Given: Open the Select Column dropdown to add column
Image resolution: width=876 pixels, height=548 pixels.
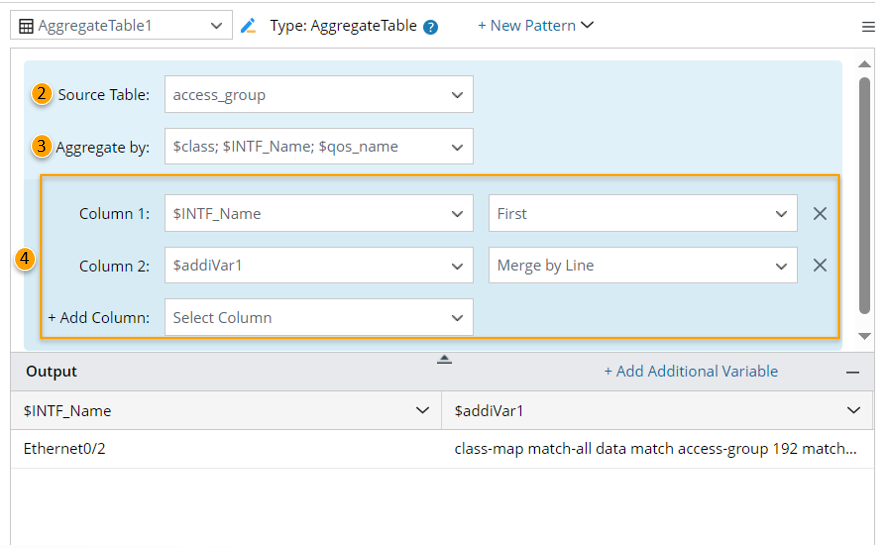Looking at the screenshot, I should (318, 318).
